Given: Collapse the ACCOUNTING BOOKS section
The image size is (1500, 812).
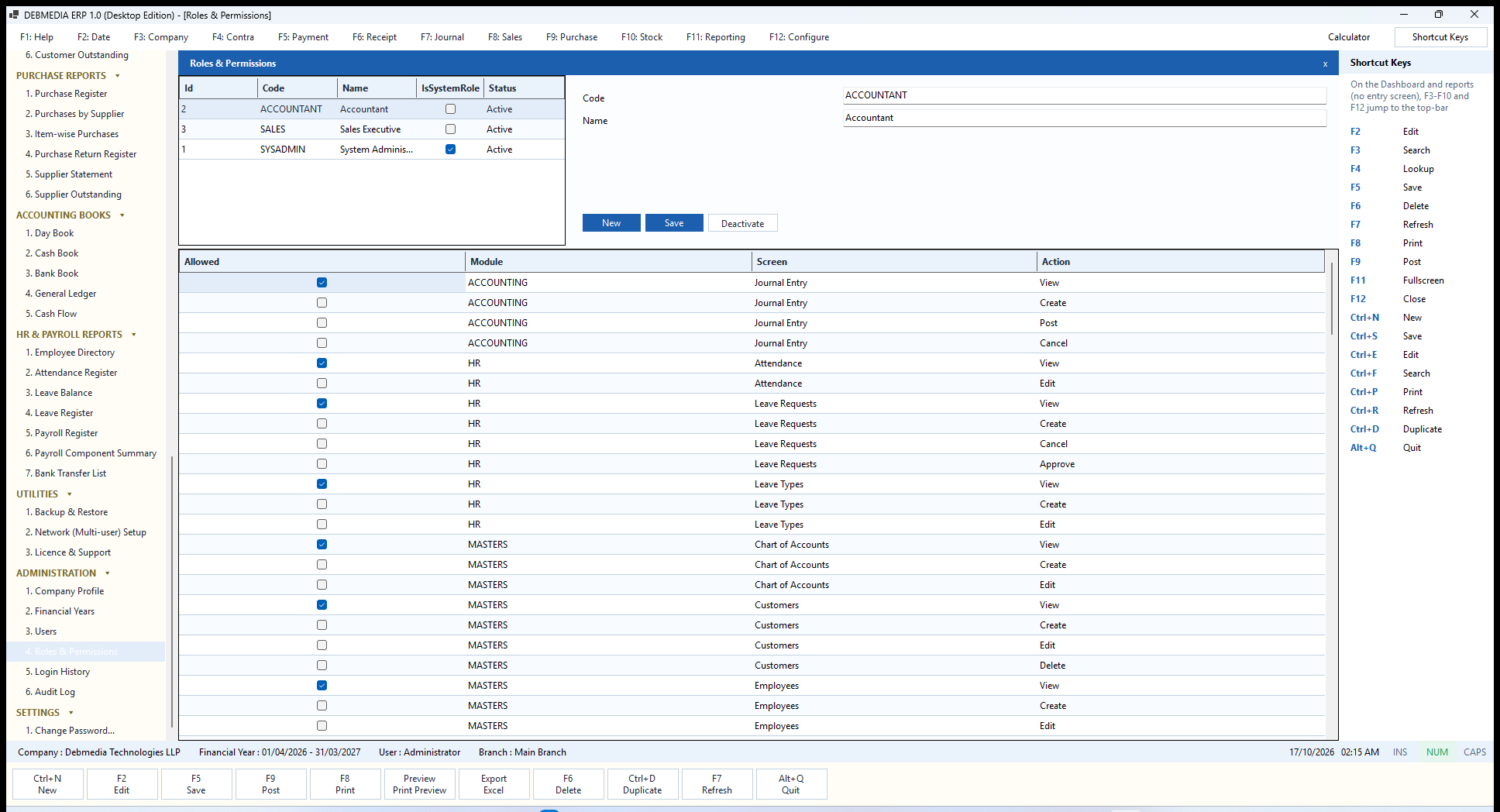Looking at the screenshot, I should (x=122, y=215).
